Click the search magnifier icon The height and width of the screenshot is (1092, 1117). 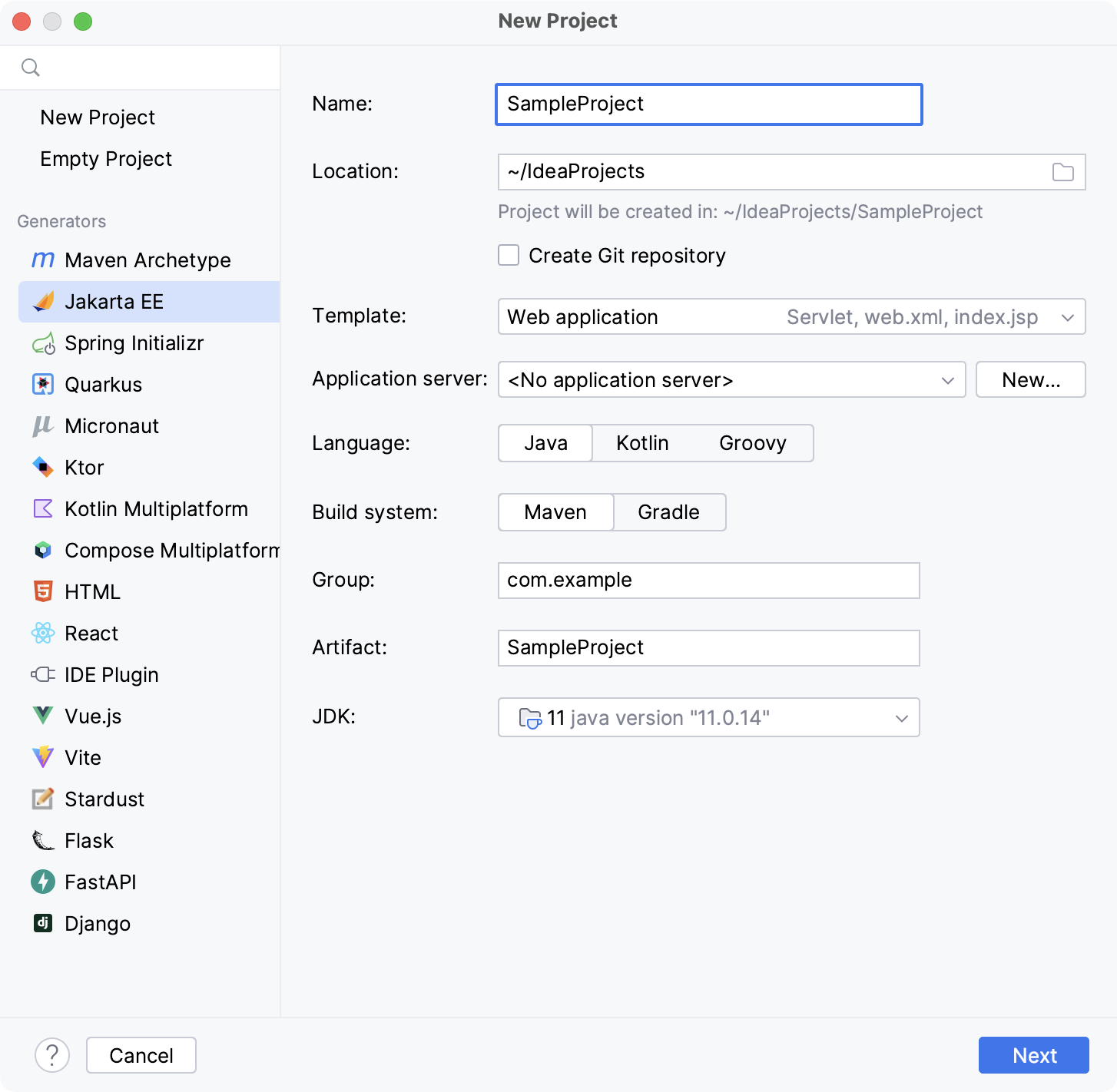31,68
